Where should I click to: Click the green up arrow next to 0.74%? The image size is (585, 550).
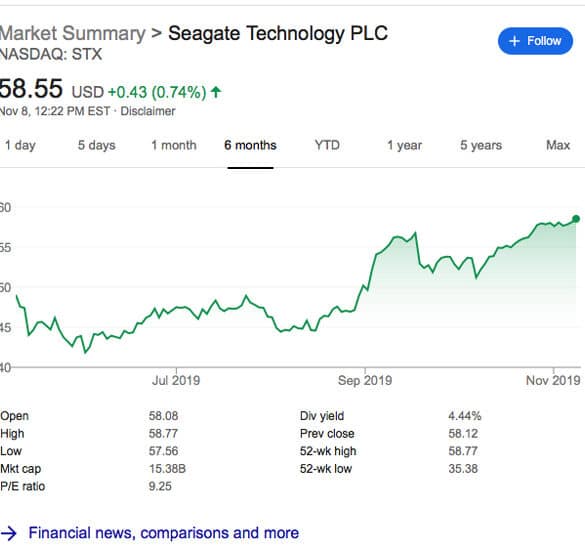click(x=216, y=92)
